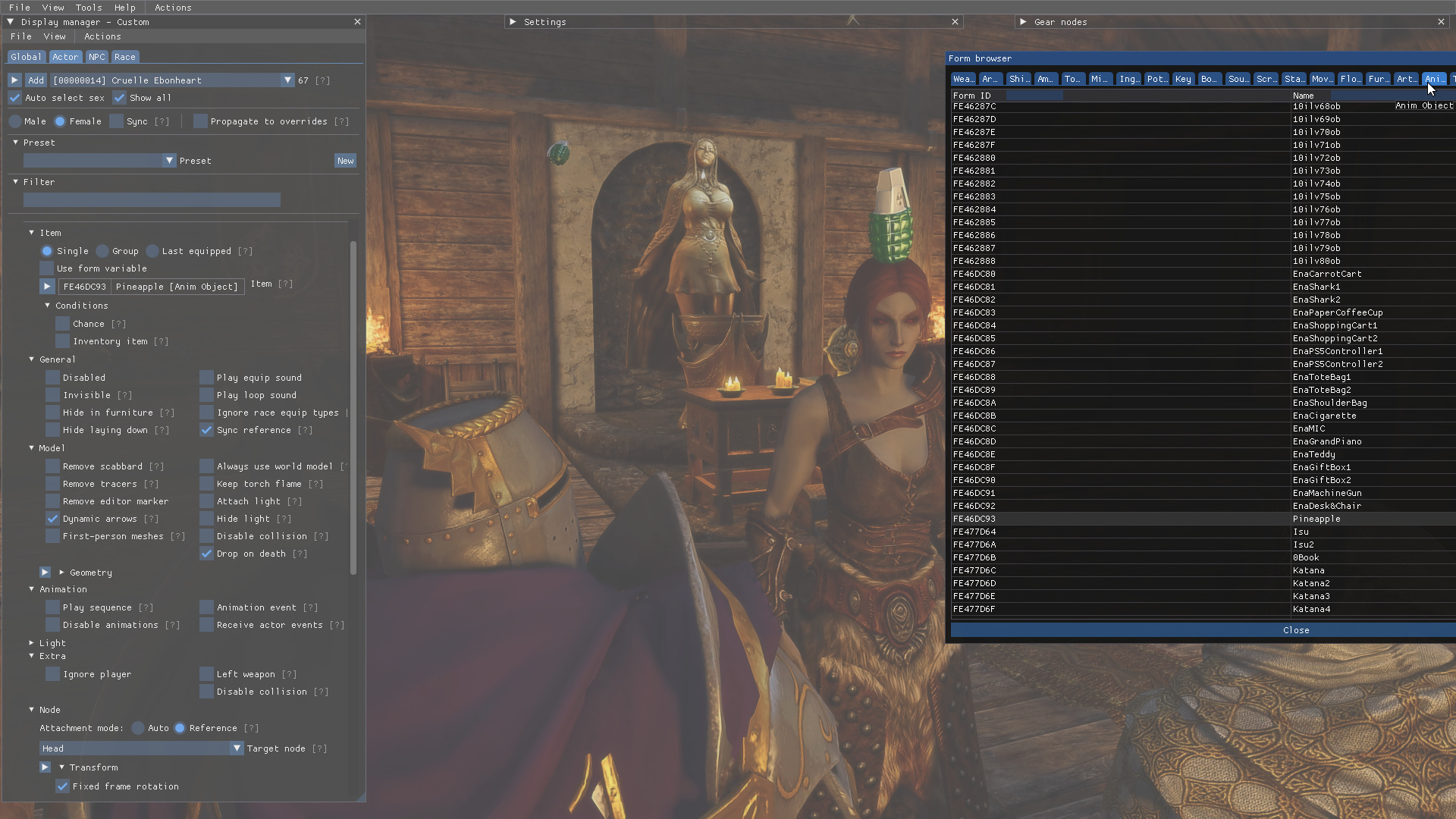The height and width of the screenshot is (819, 1456).
Task: Collapse the General section
Action: tap(31, 359)
